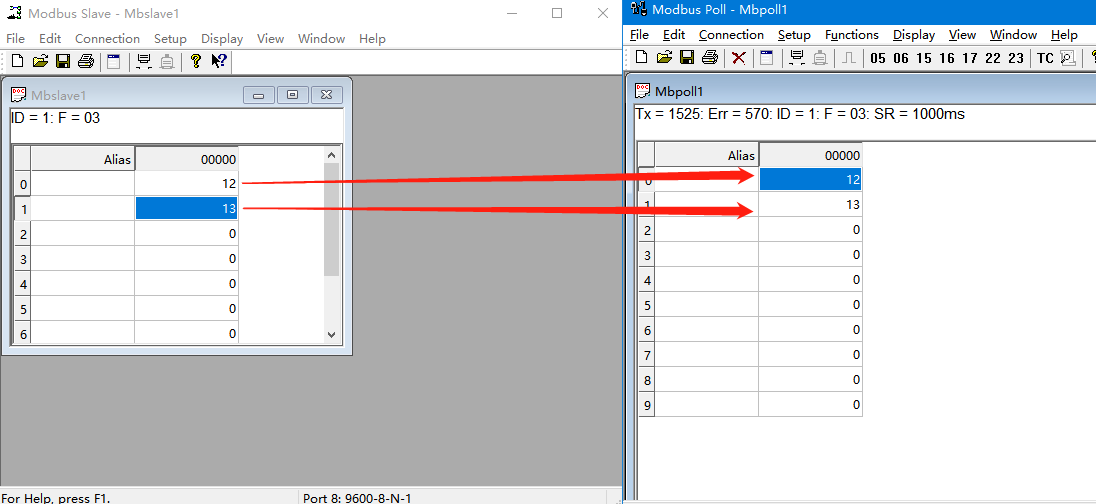Click the red X delete icon in Modbus Poll
Screen dimensions: 1096x504
pos(739,58)
